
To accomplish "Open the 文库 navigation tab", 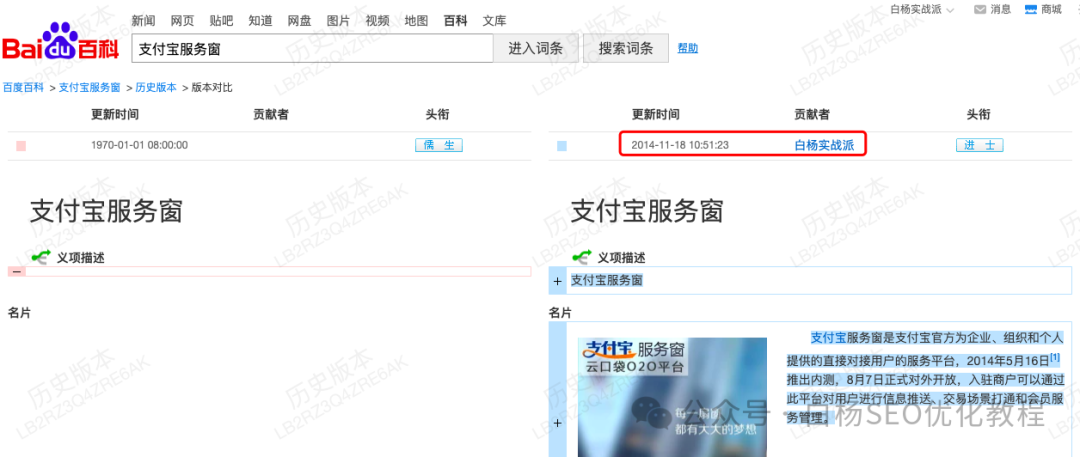I will [x=494, y=21].
